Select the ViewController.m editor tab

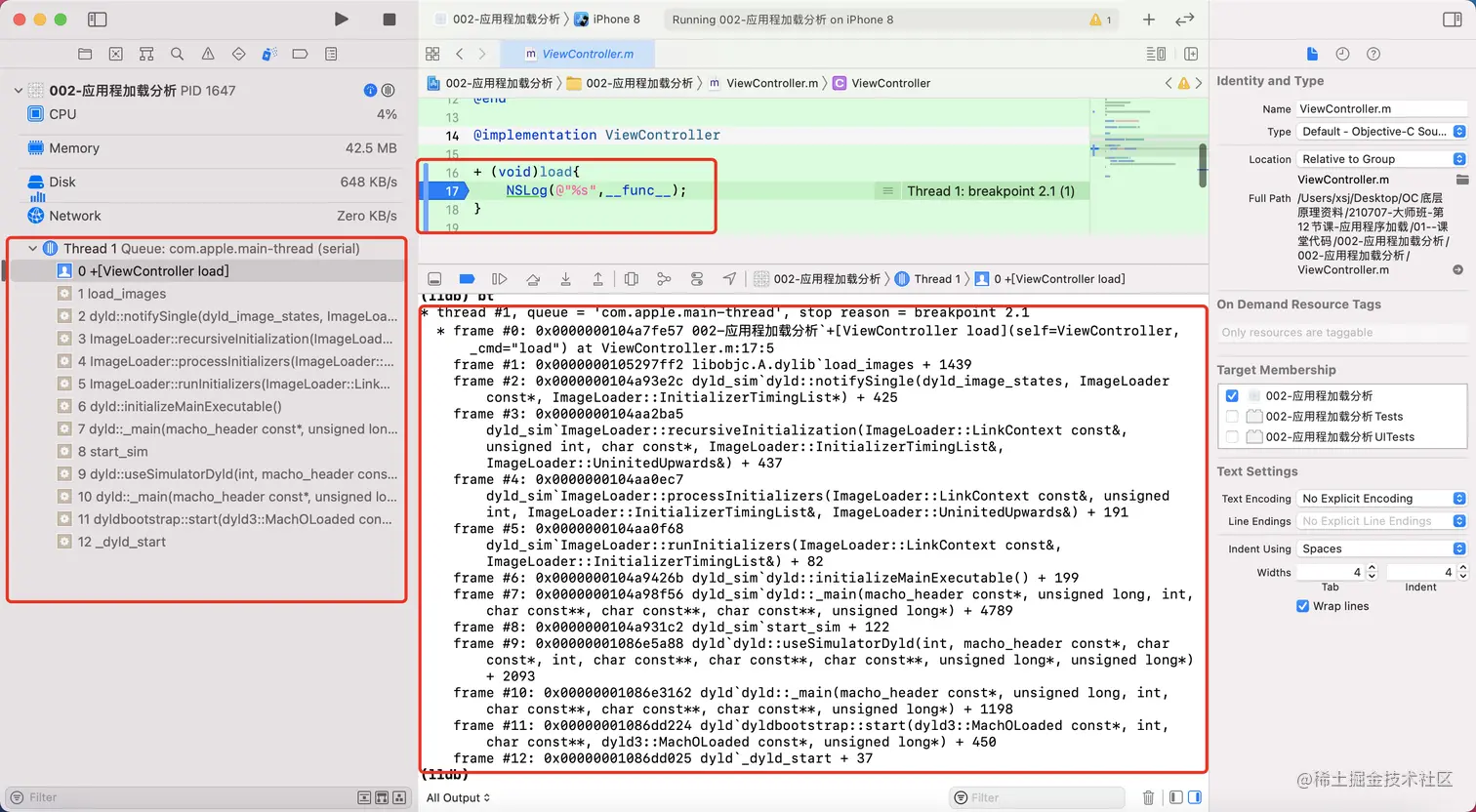pos(579,55)
